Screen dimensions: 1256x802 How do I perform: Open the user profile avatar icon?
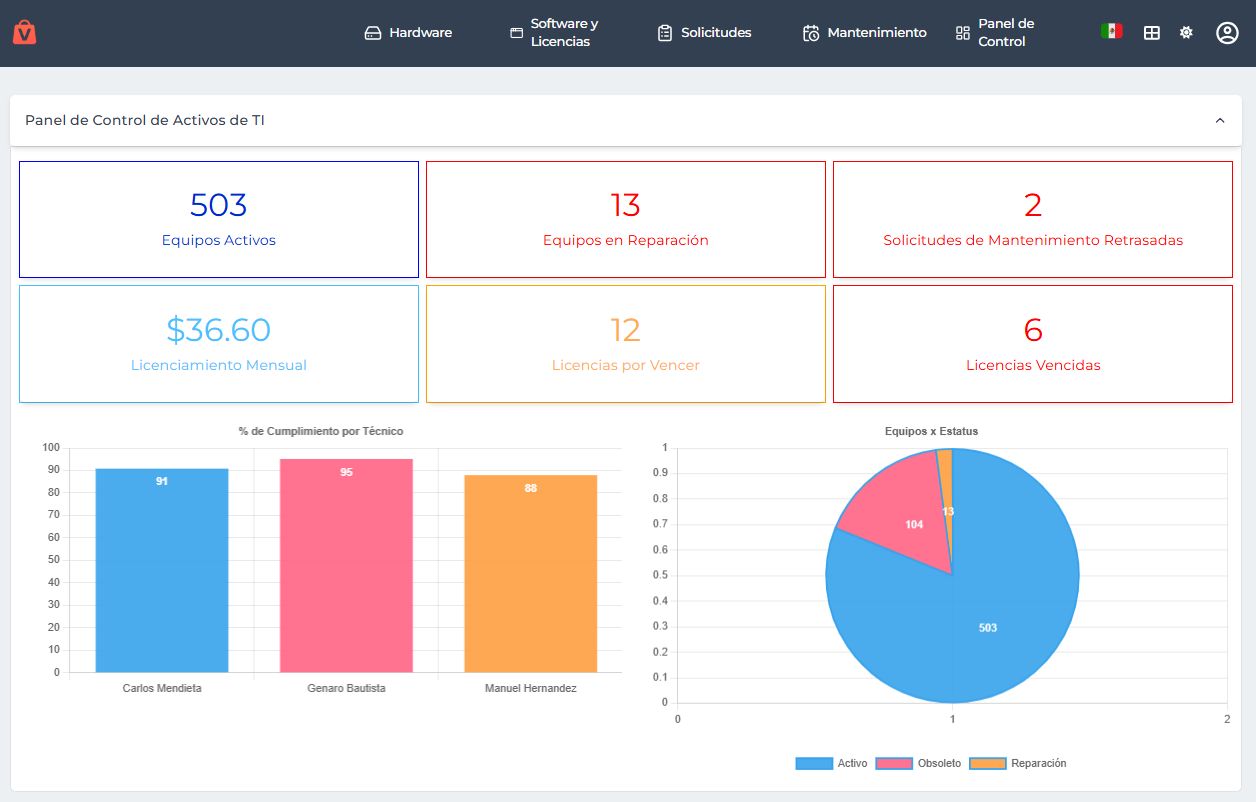[1227, 33]
